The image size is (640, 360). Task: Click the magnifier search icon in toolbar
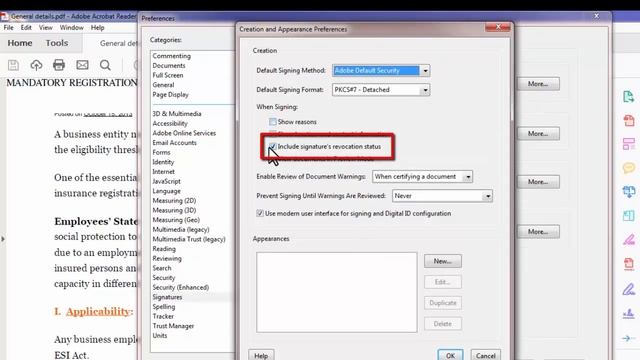(105, 65)
